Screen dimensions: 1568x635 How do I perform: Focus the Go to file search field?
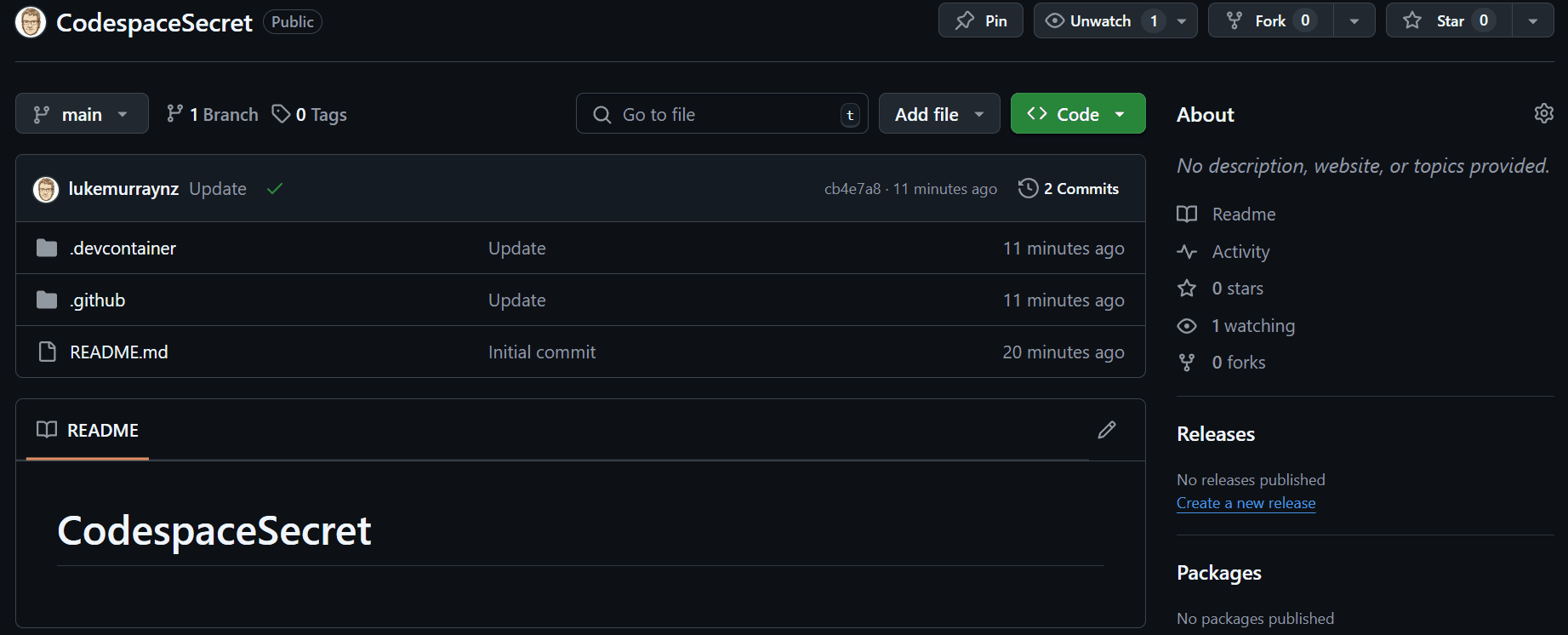(x=721, y=114)
